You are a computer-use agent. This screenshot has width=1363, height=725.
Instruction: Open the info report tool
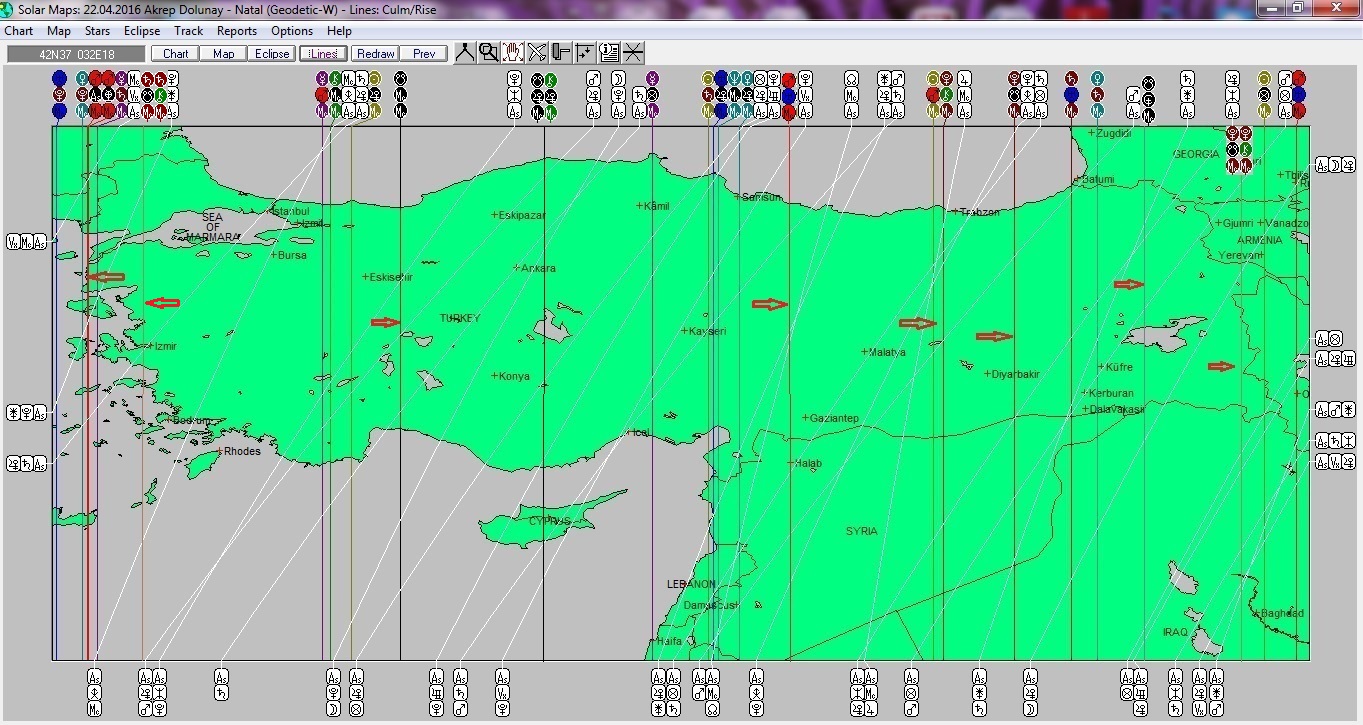pyautogui.click(x=610, y=52)
